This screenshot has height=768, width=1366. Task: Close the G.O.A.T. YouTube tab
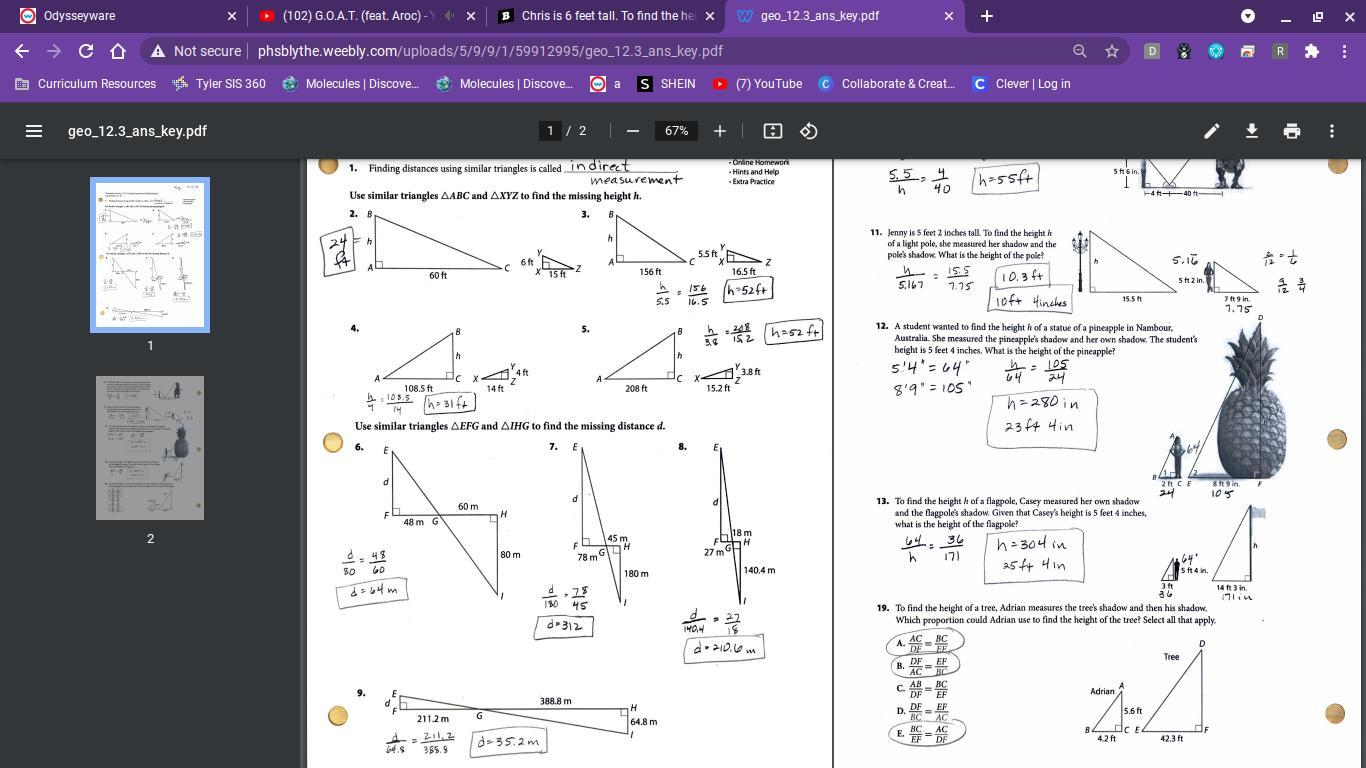pyautogui.click(x=471, y=16)
